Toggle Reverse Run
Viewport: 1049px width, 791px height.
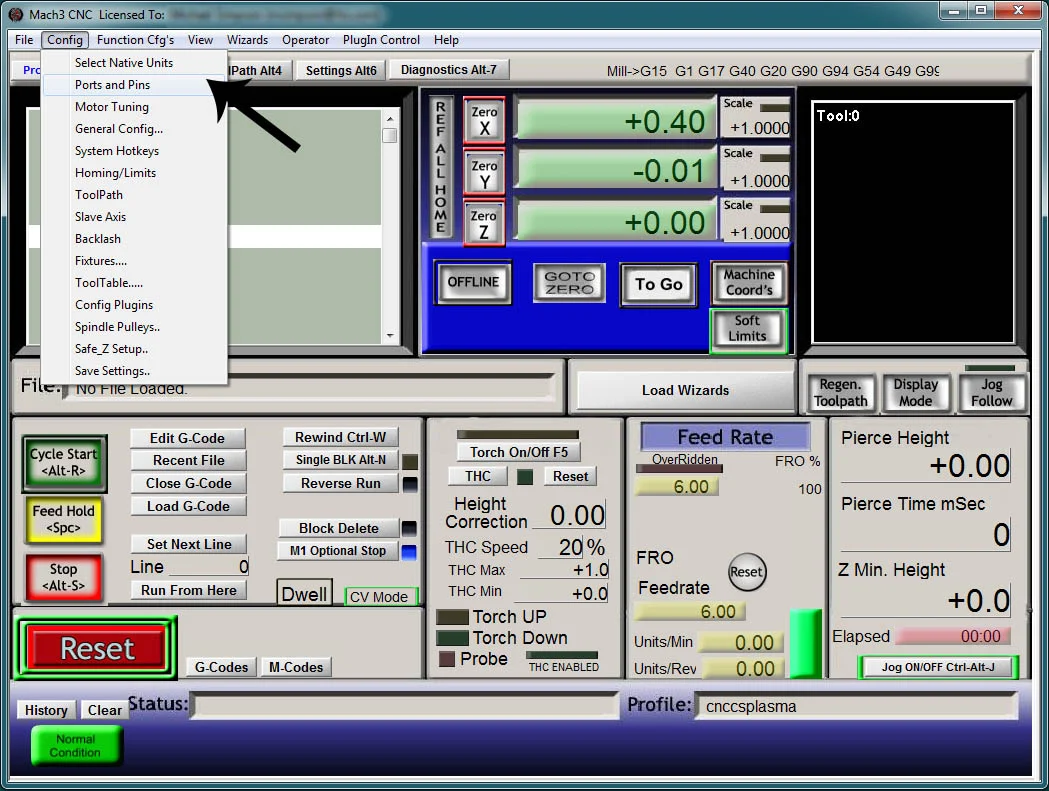pyautogui.click(x=341, y=483)
